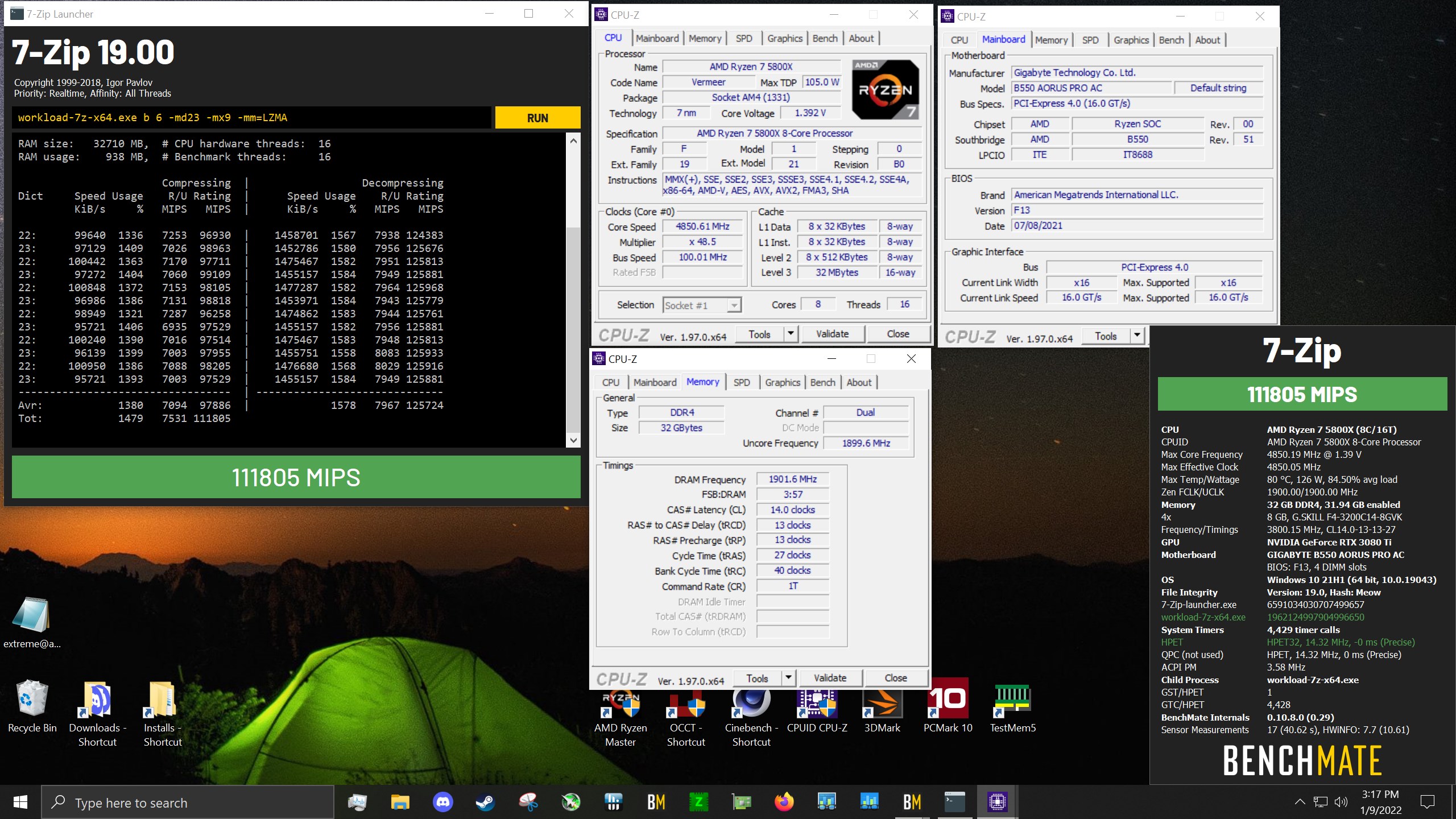Viewport: 1456px width, 819px height.
Task: Open Tools dropdown arrow in Mainboard window
Action: pyautogui.click(x=1136, y=336)
